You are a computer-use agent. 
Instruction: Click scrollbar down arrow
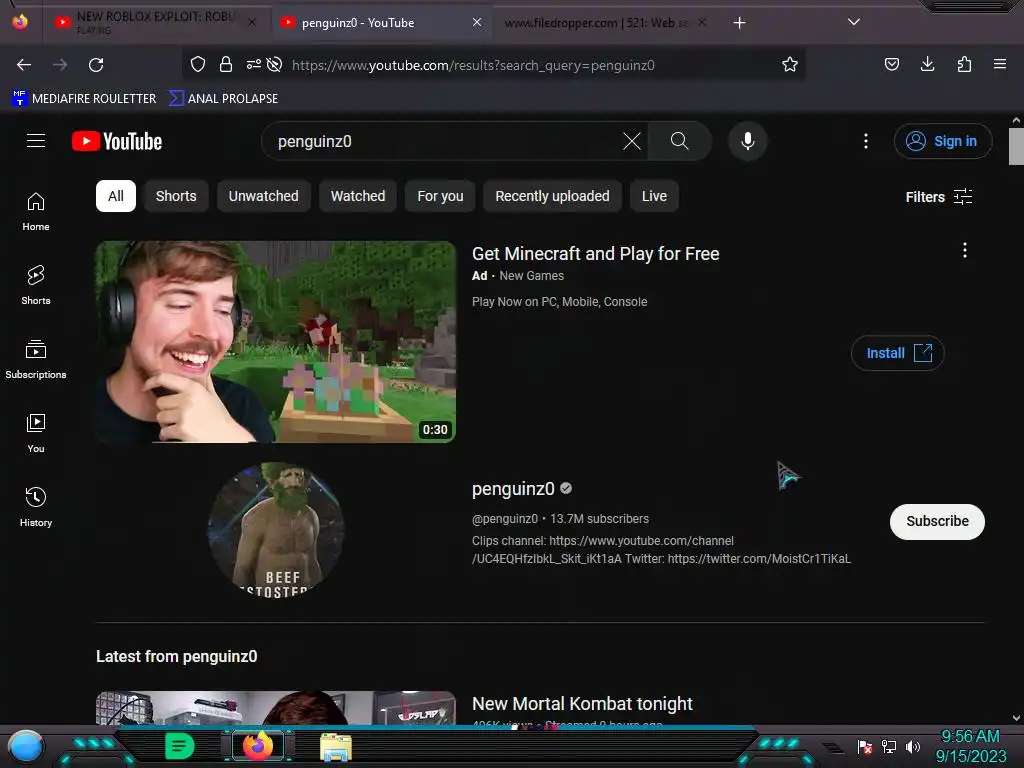point(1016,718)
